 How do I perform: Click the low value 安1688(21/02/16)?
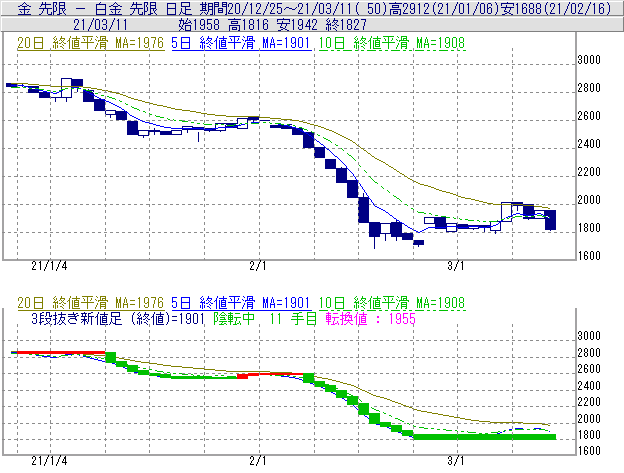(556, 8)
